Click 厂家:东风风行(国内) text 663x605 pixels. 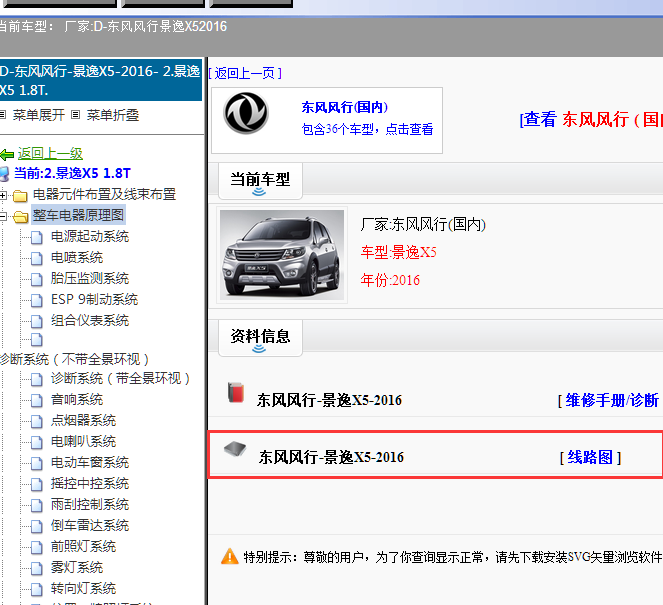tap(423, 224)
